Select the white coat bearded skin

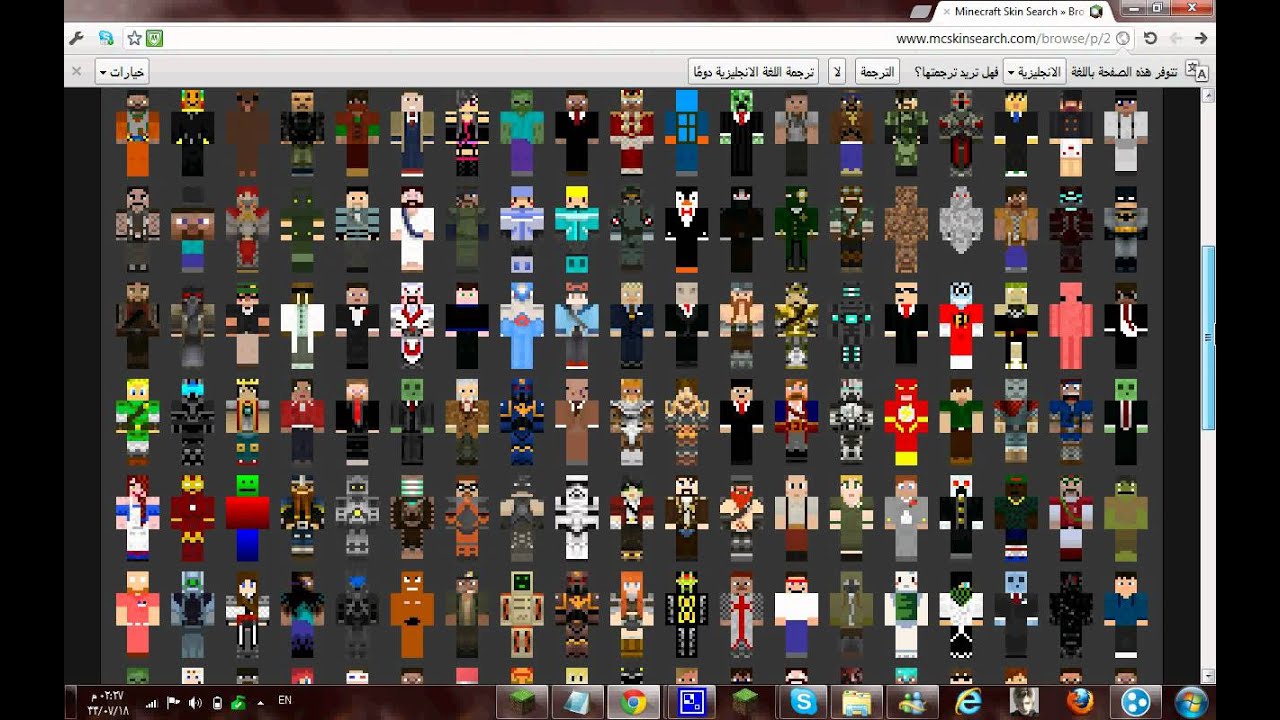412,227
